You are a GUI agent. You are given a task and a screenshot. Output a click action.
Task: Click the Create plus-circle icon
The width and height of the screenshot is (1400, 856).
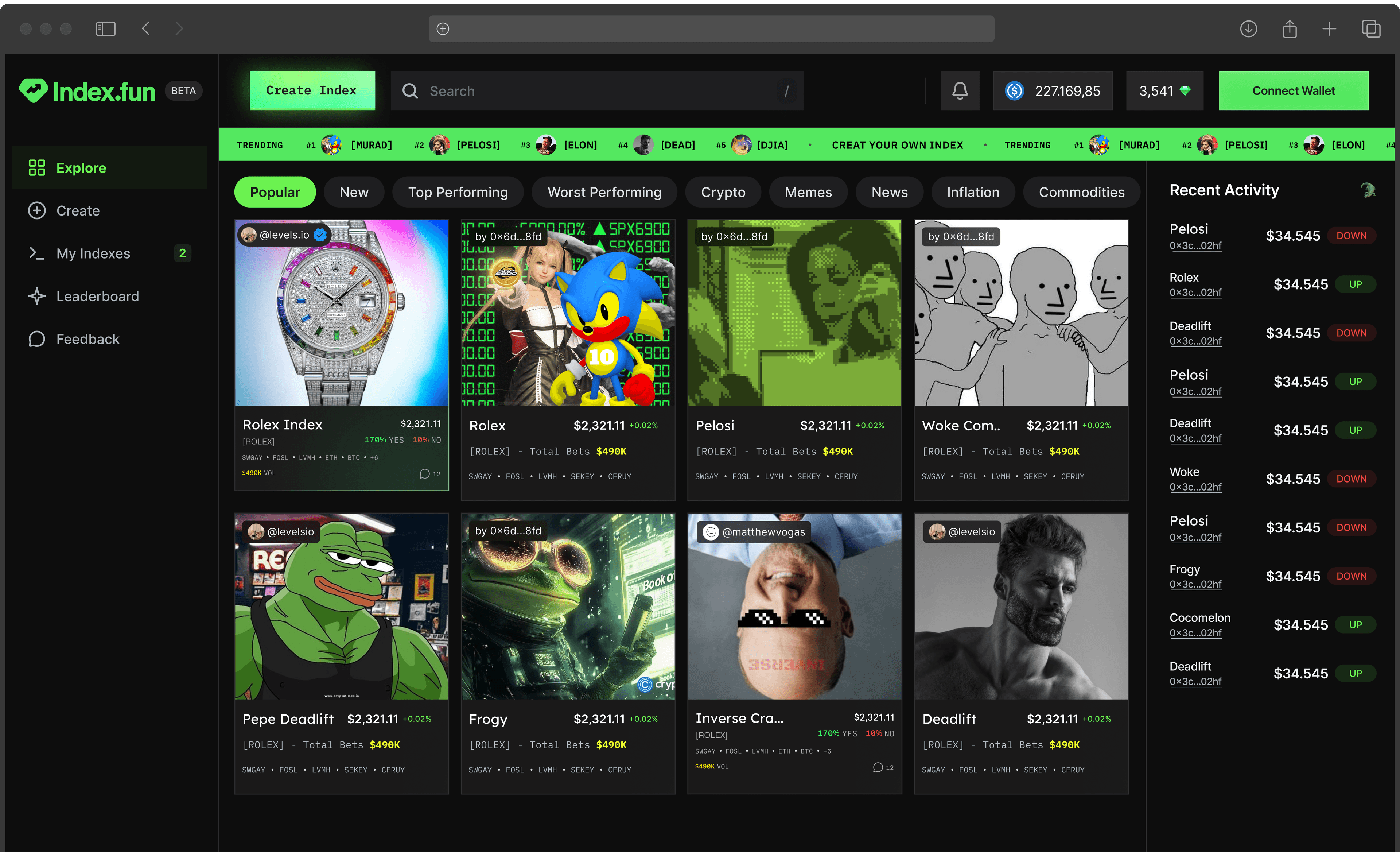pos(37,210)
